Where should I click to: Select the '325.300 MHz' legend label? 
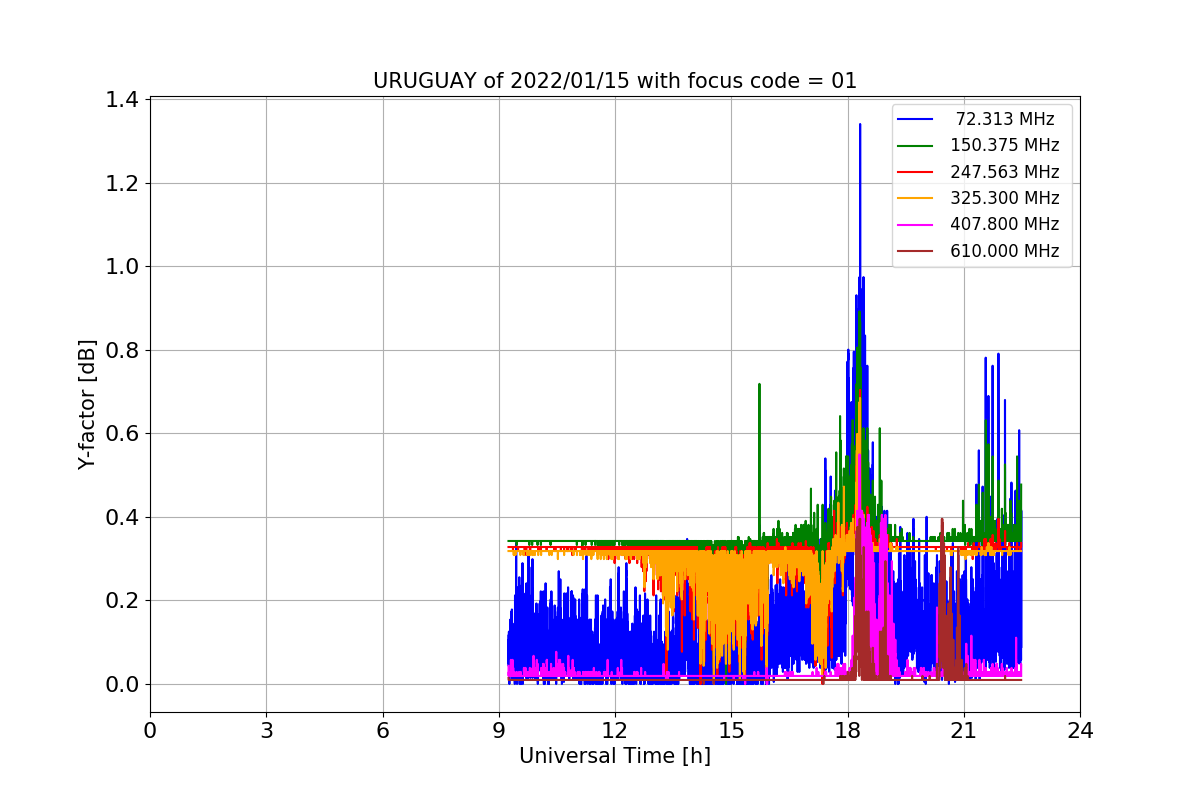pyautogui.click(x=1005, y=198)
